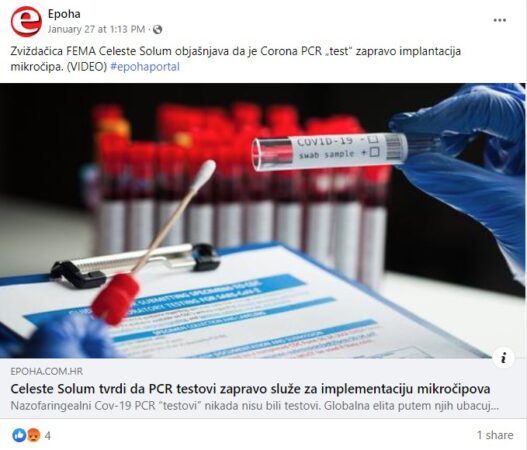
Task: Click the COVID-19 test tube in image
Action: point(329,151)
